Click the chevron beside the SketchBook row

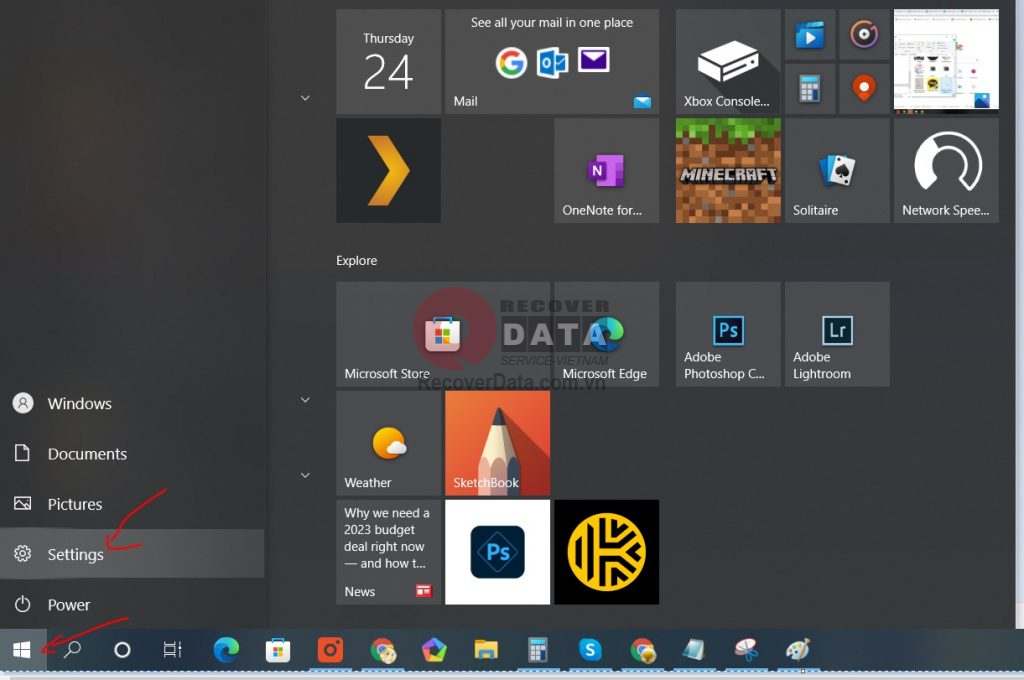305,475
